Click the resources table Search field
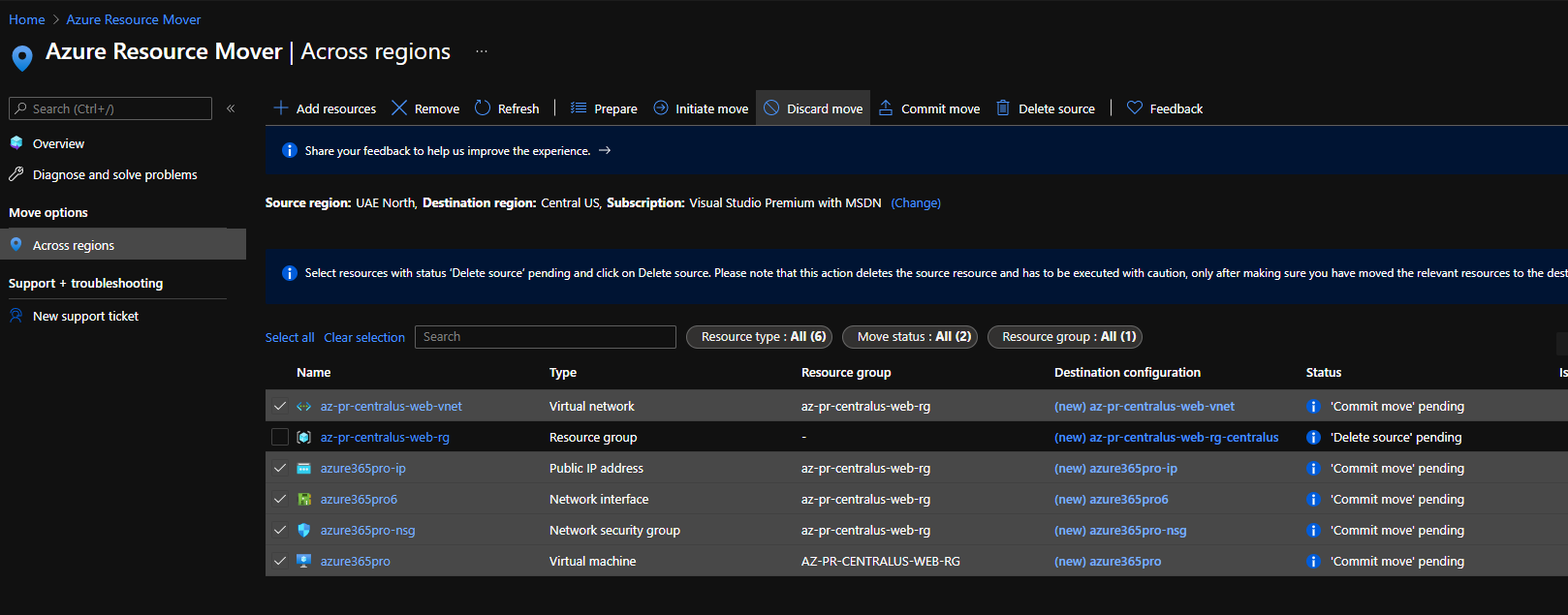The image size is (1568, 615). pyautogui.click(x=546, y=337)
